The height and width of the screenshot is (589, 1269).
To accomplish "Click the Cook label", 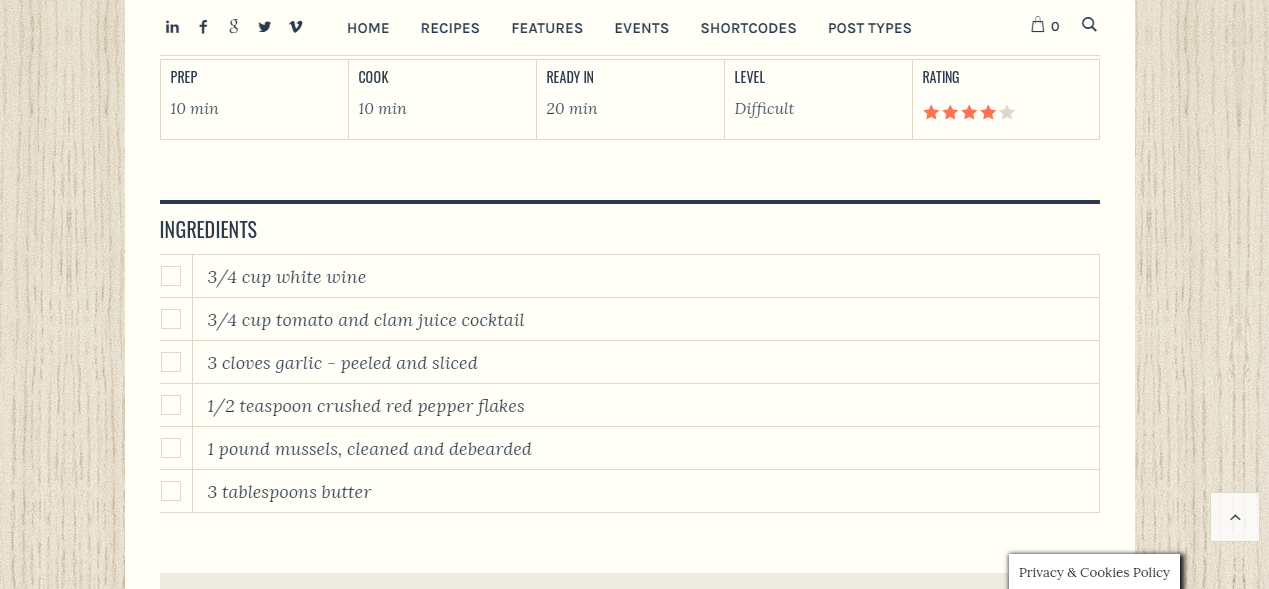I will coord(373,77).
